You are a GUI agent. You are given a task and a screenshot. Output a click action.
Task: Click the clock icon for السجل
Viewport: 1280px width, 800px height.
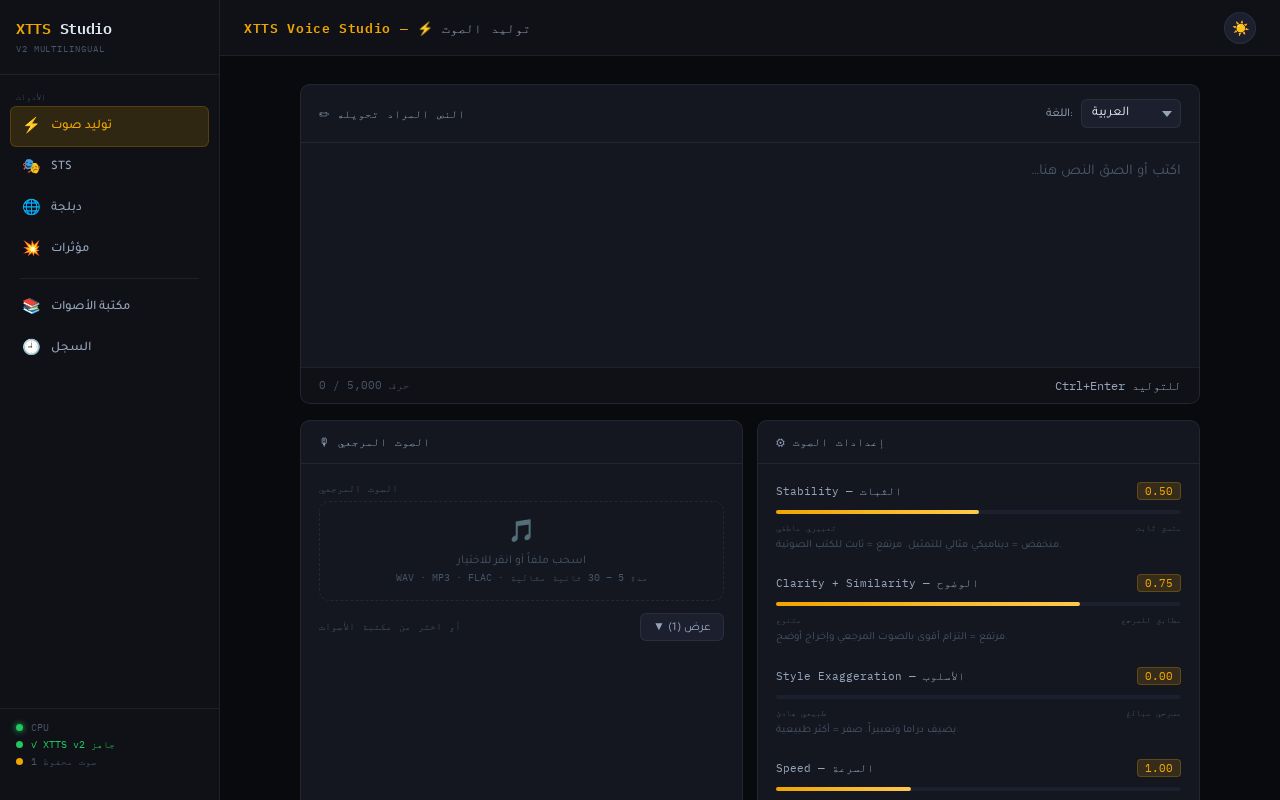click(x=31, y=347)
